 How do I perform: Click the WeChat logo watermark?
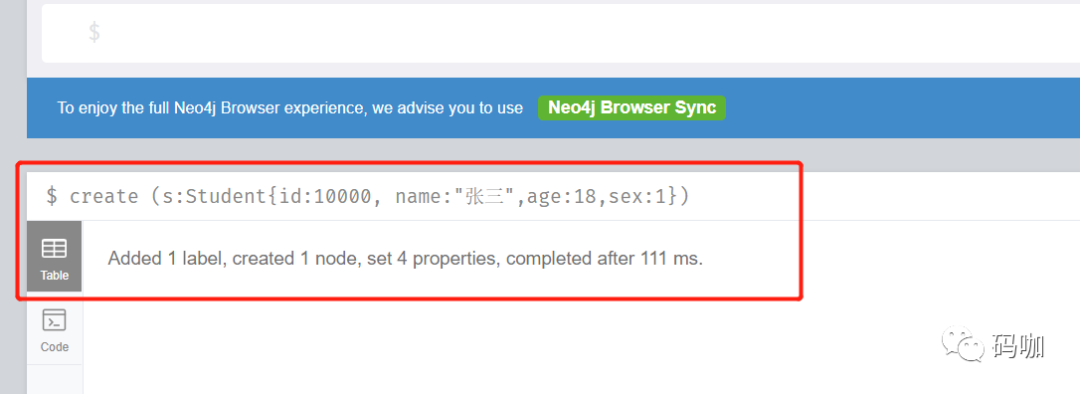tap(964, 344)
